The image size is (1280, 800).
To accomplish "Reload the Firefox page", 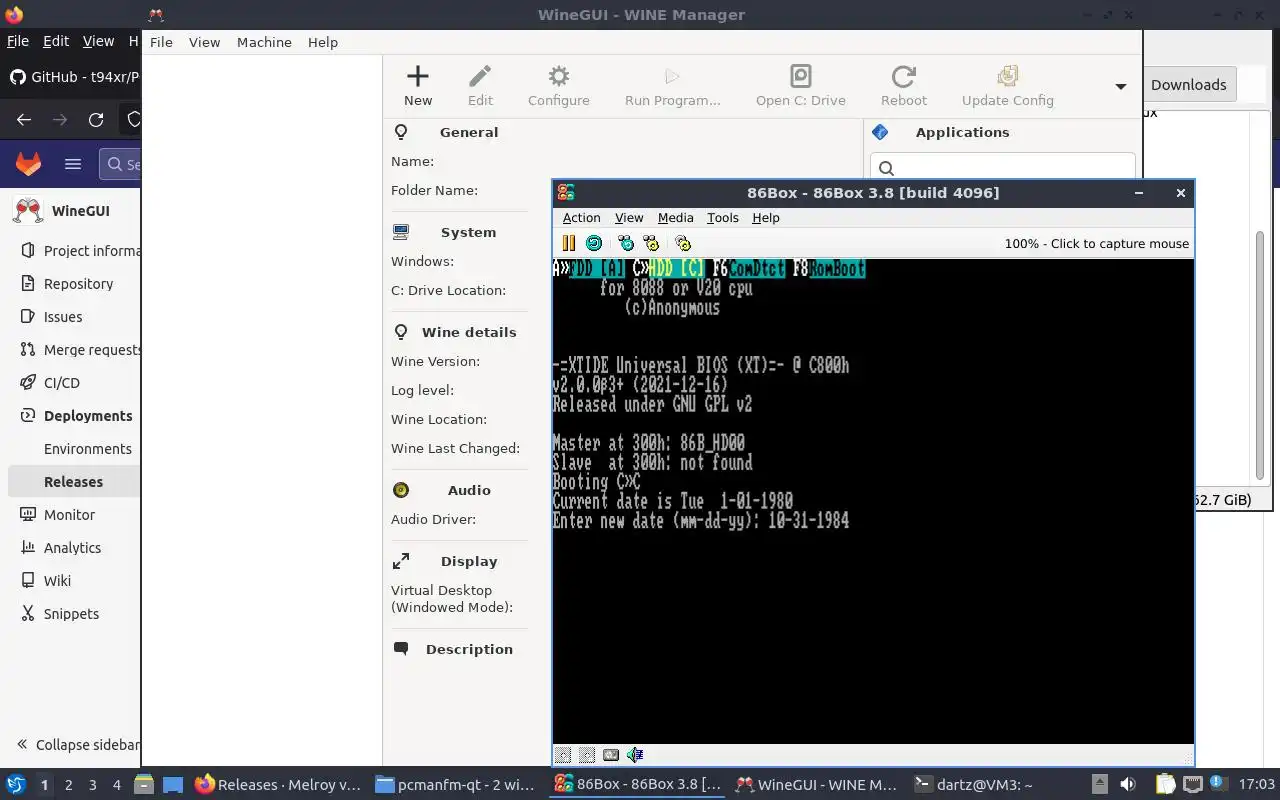I will pyautogui.click(x=96, y=120).
